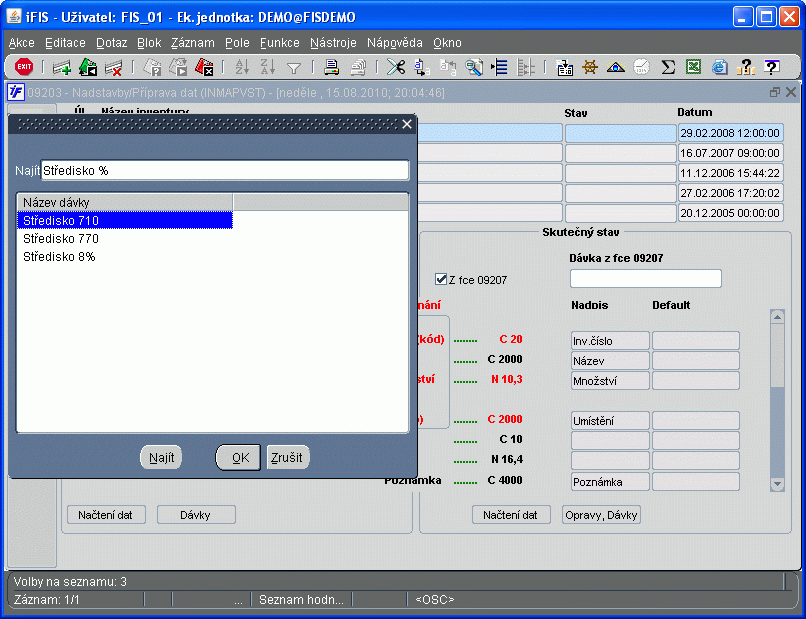The height and width of the screenshot is (619, 806).
Task: Click the 'Dávka z fce 09207' input field
Action: [646, 279]
